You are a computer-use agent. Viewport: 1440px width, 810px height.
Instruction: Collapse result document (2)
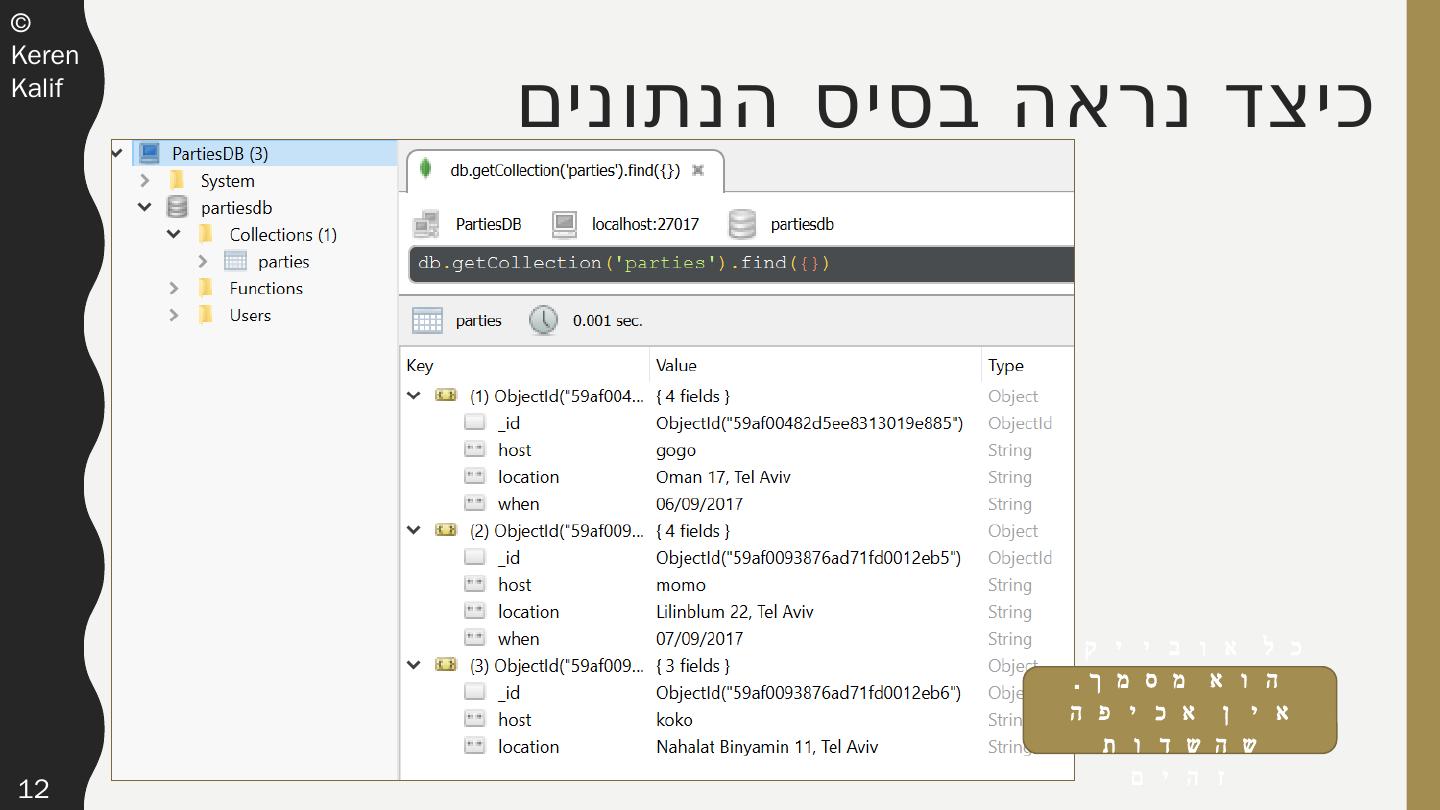click(414, 531)
